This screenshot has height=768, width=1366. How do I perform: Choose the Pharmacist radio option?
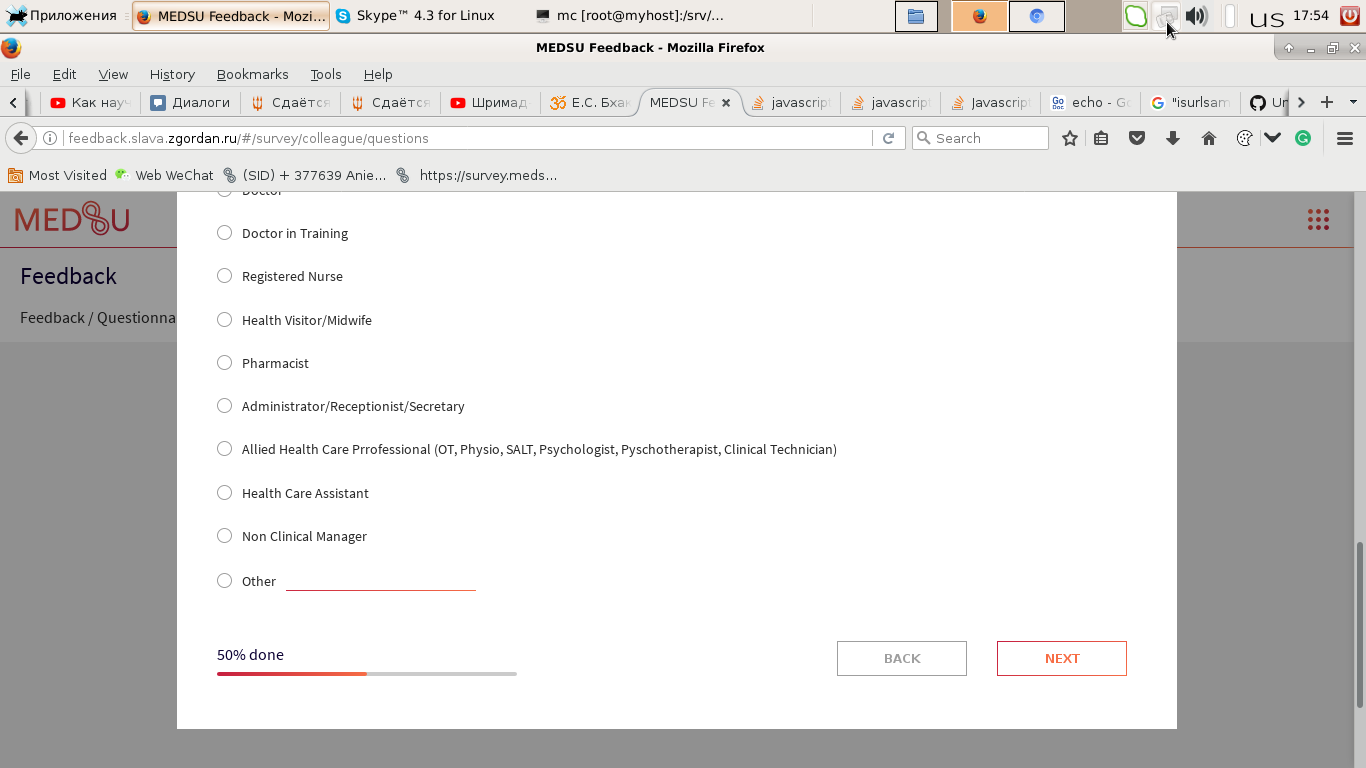[225, 363]
